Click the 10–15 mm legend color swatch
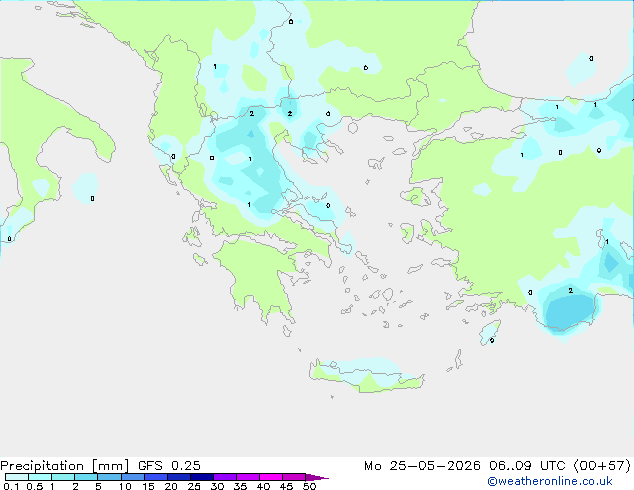 132,477
